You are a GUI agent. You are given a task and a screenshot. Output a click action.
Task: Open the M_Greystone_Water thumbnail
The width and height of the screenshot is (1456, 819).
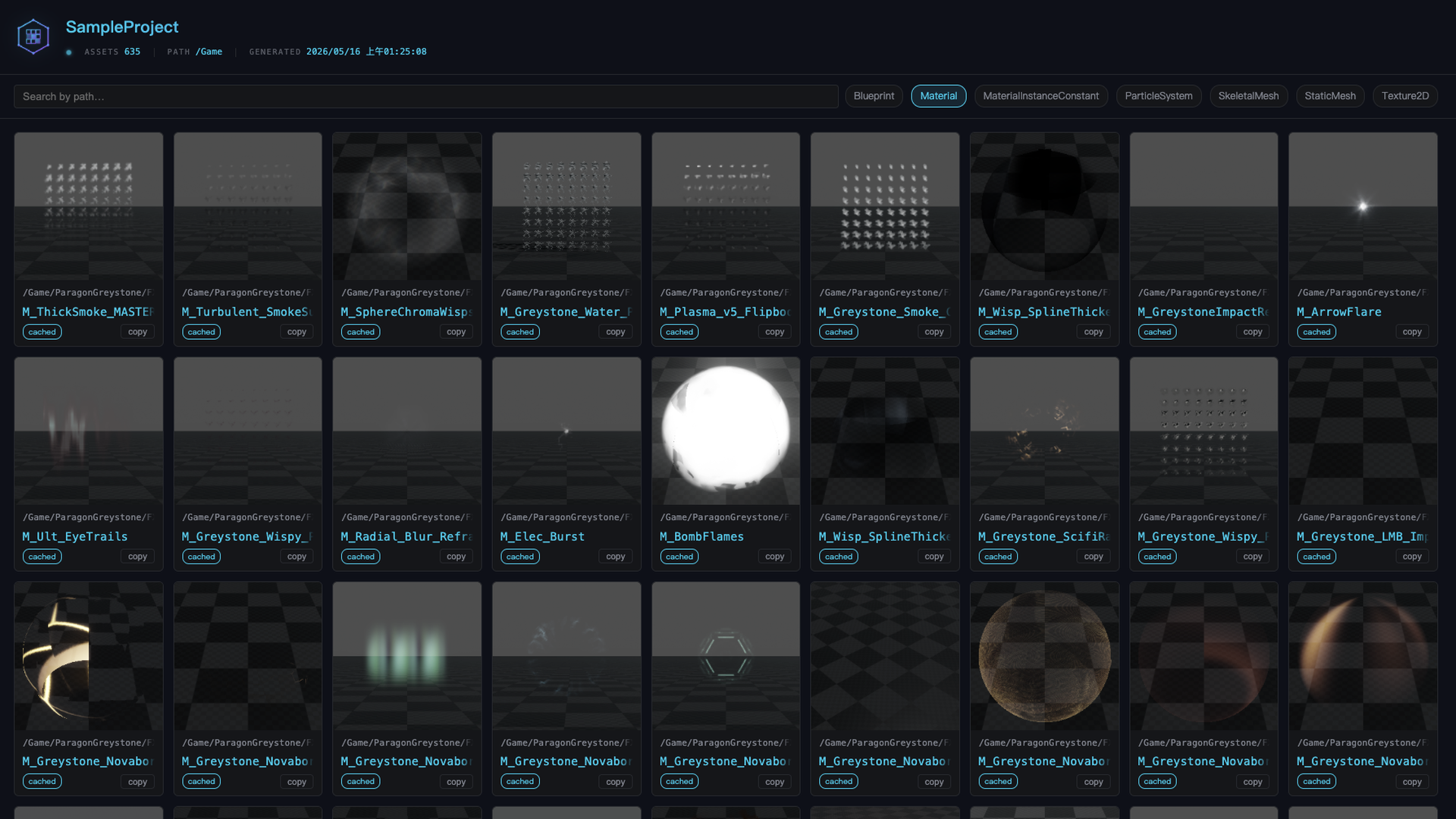click(x=566, y=206)
